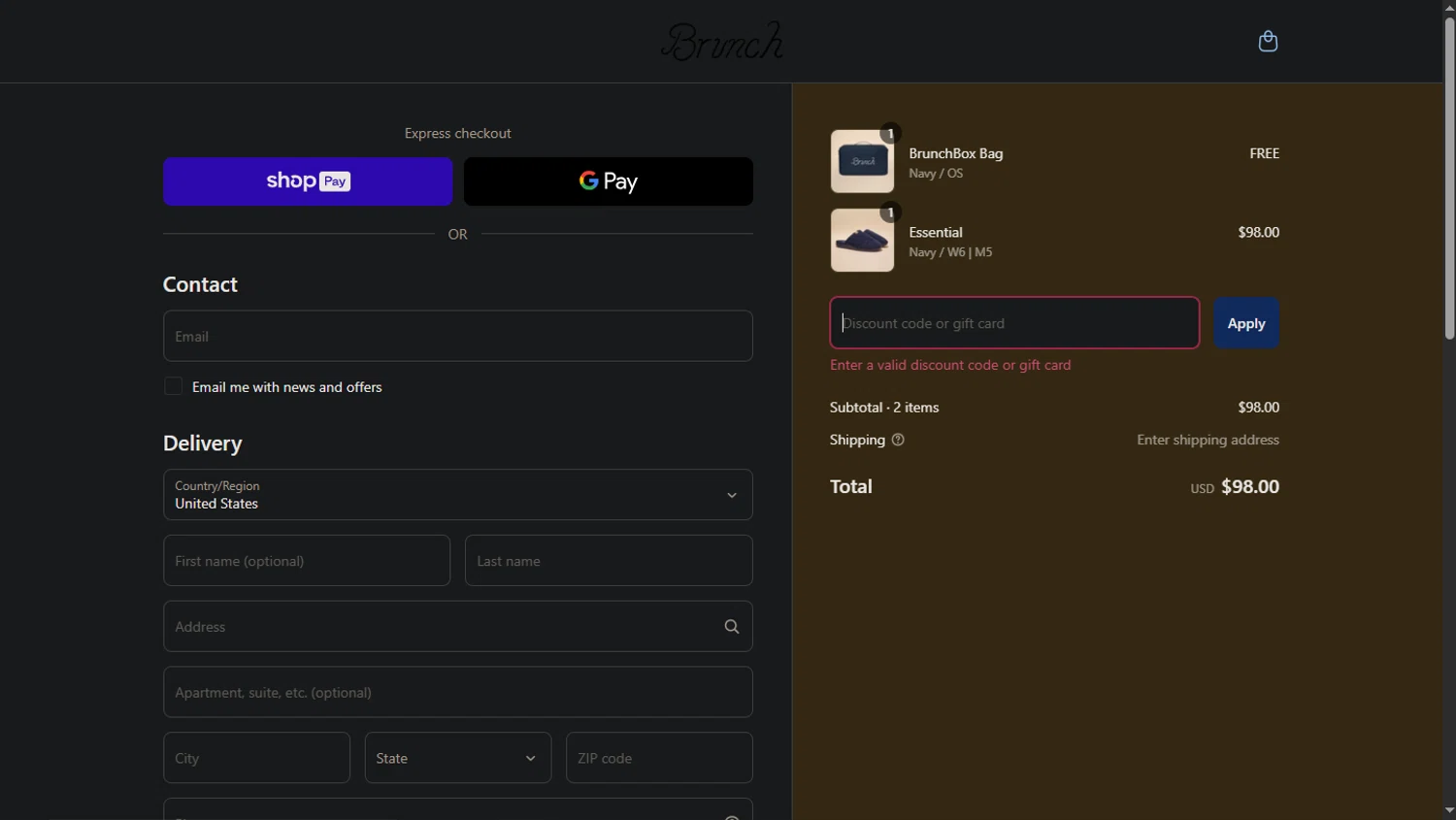This screenshot has width=1456, height=820.
Task: Click the FREE price label
Action: tap(1264, 153)
